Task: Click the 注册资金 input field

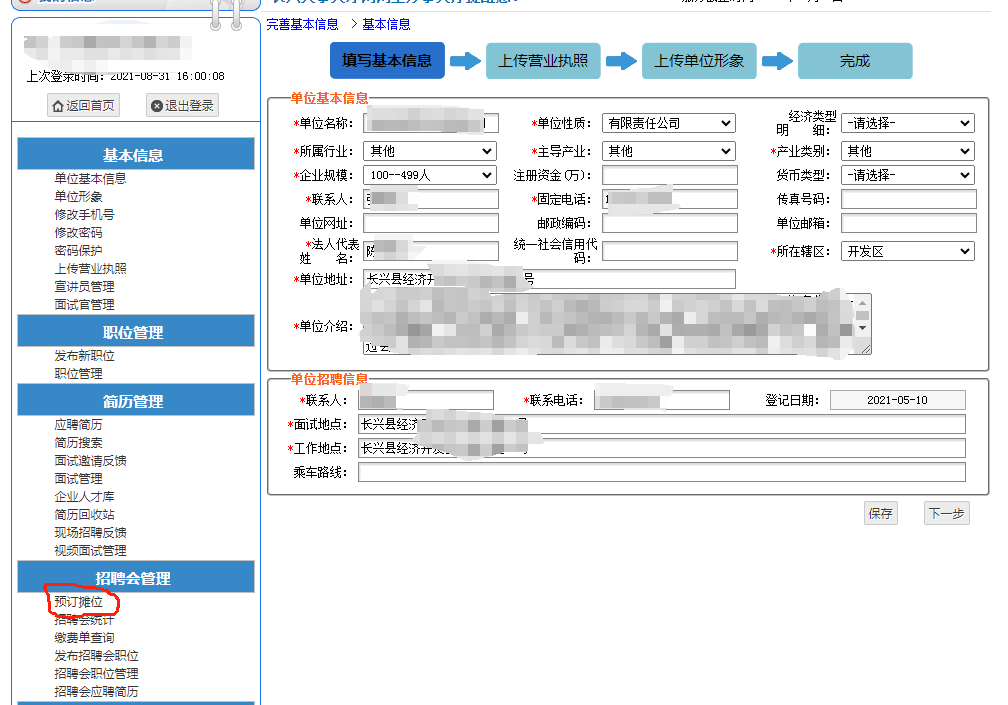Action: (x=668, y=175)
